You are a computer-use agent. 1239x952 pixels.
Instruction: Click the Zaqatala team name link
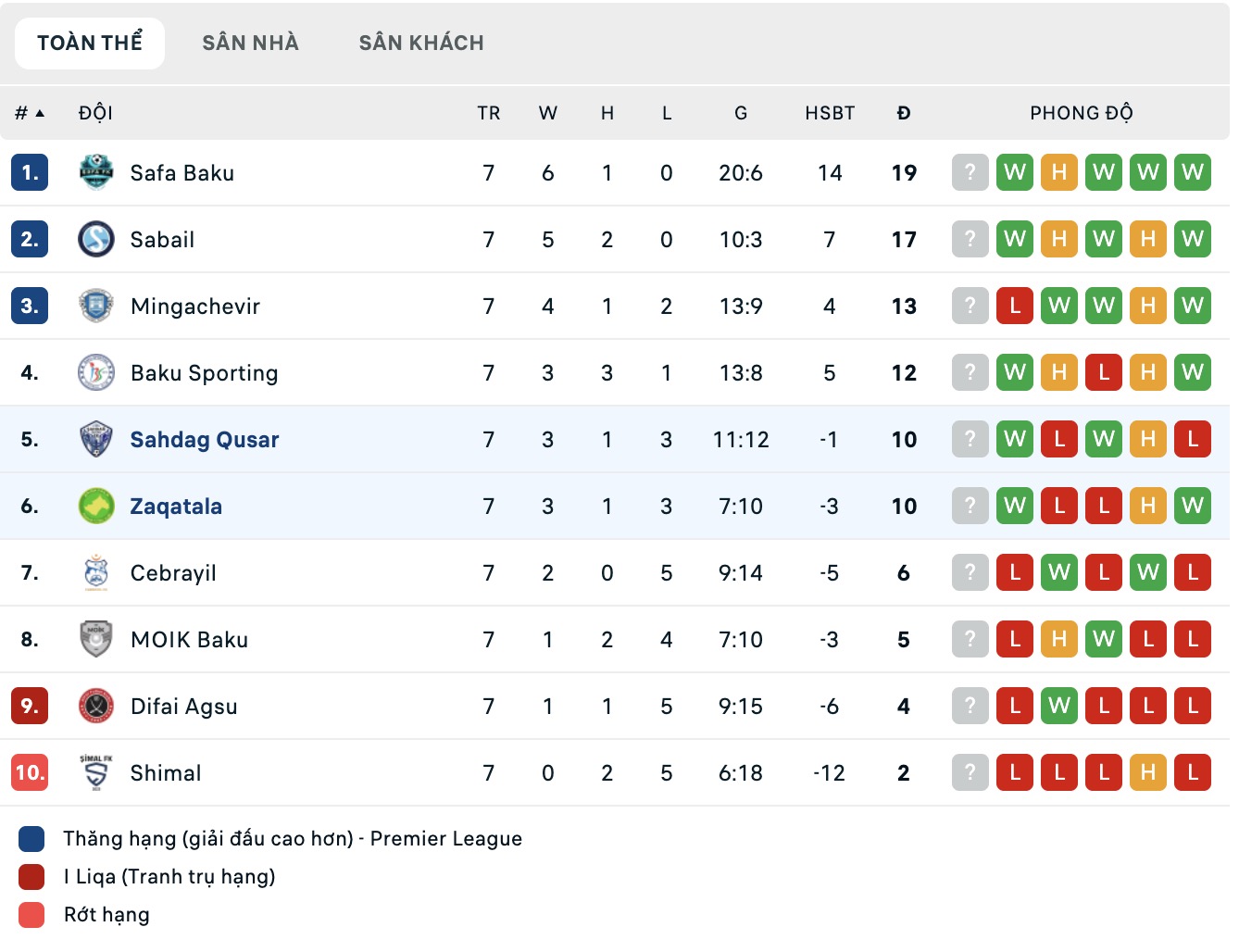[x=176, y=506]
